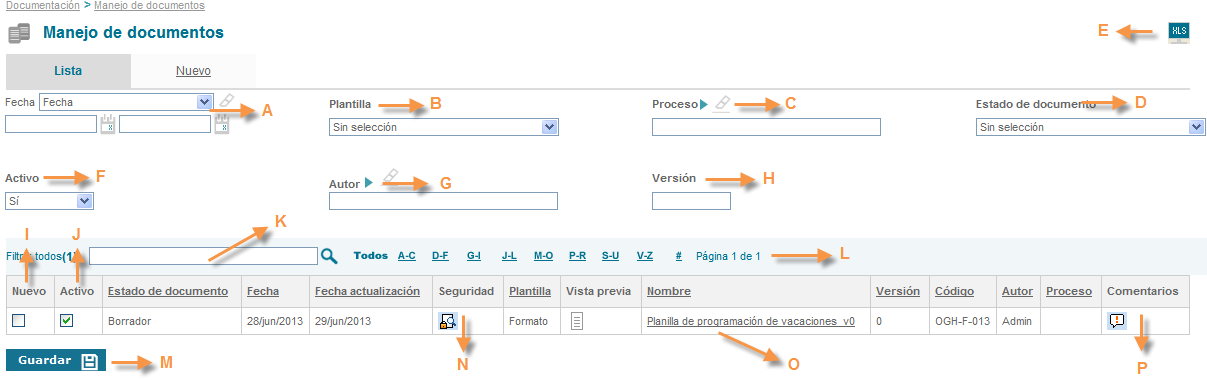Open the first date calendar picker

tap(108, 124)
